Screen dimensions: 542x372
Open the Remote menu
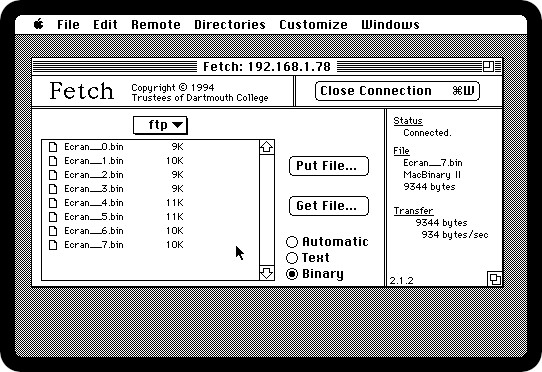click(156, 25)
